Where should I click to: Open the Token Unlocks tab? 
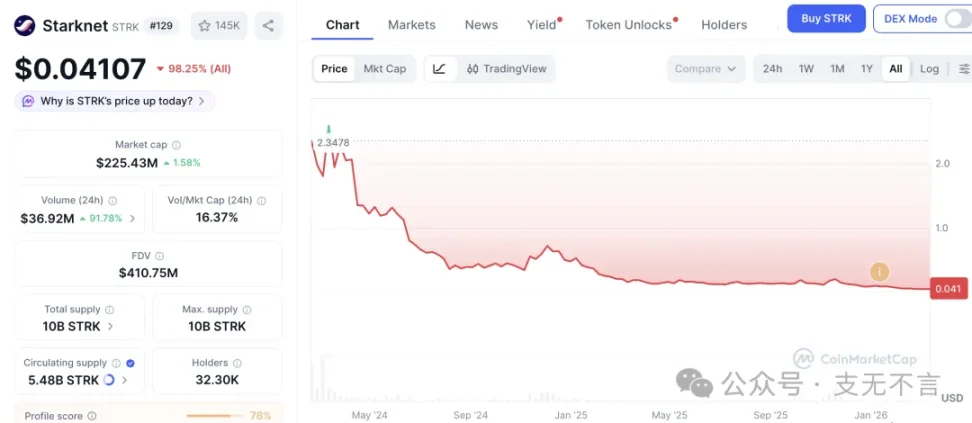[x=628, y=25]
